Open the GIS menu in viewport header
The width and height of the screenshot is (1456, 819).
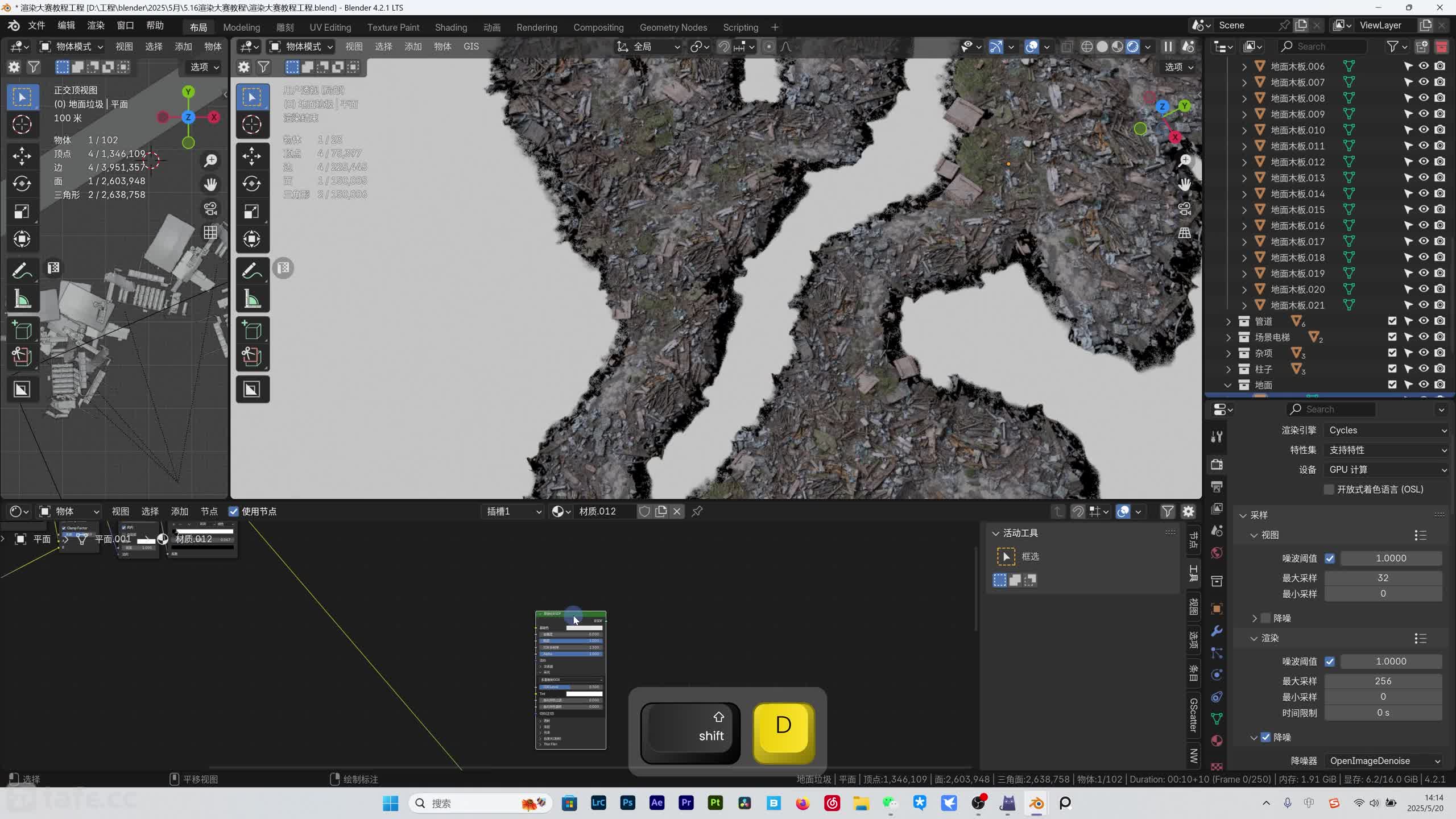pyautogui.click(x=471, y=47)
